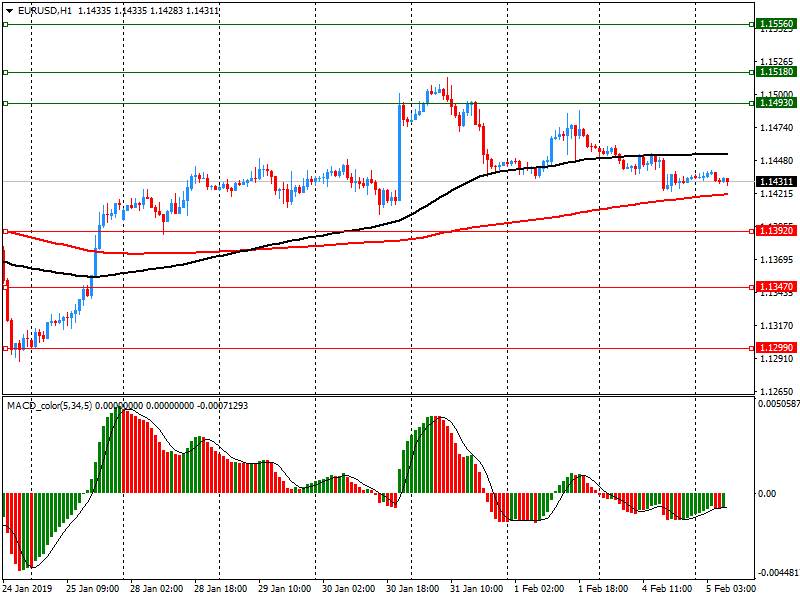Select the 1.13920 red price label

775,231
